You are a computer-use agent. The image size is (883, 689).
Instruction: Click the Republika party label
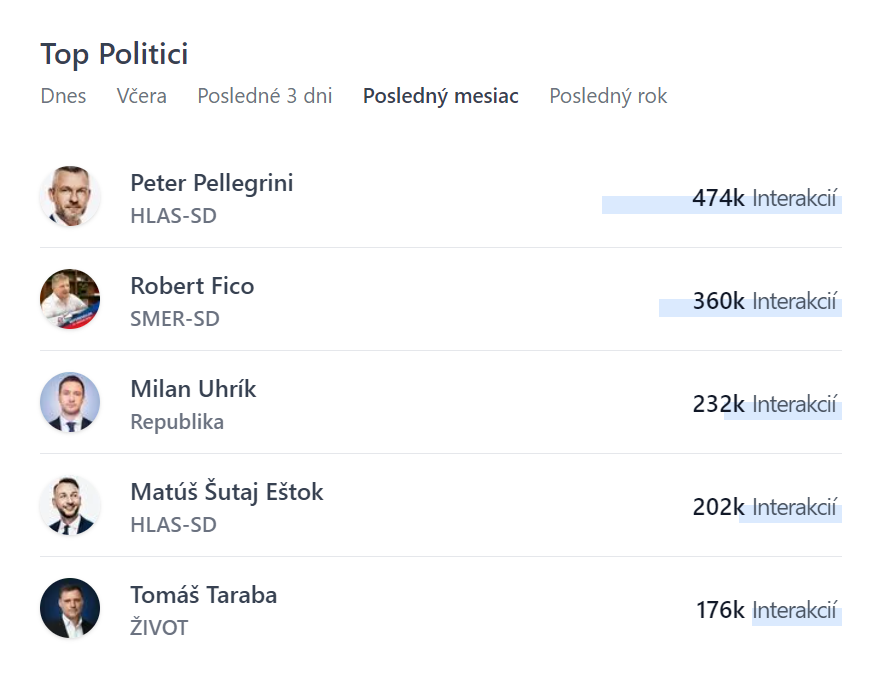pos(177,422)
